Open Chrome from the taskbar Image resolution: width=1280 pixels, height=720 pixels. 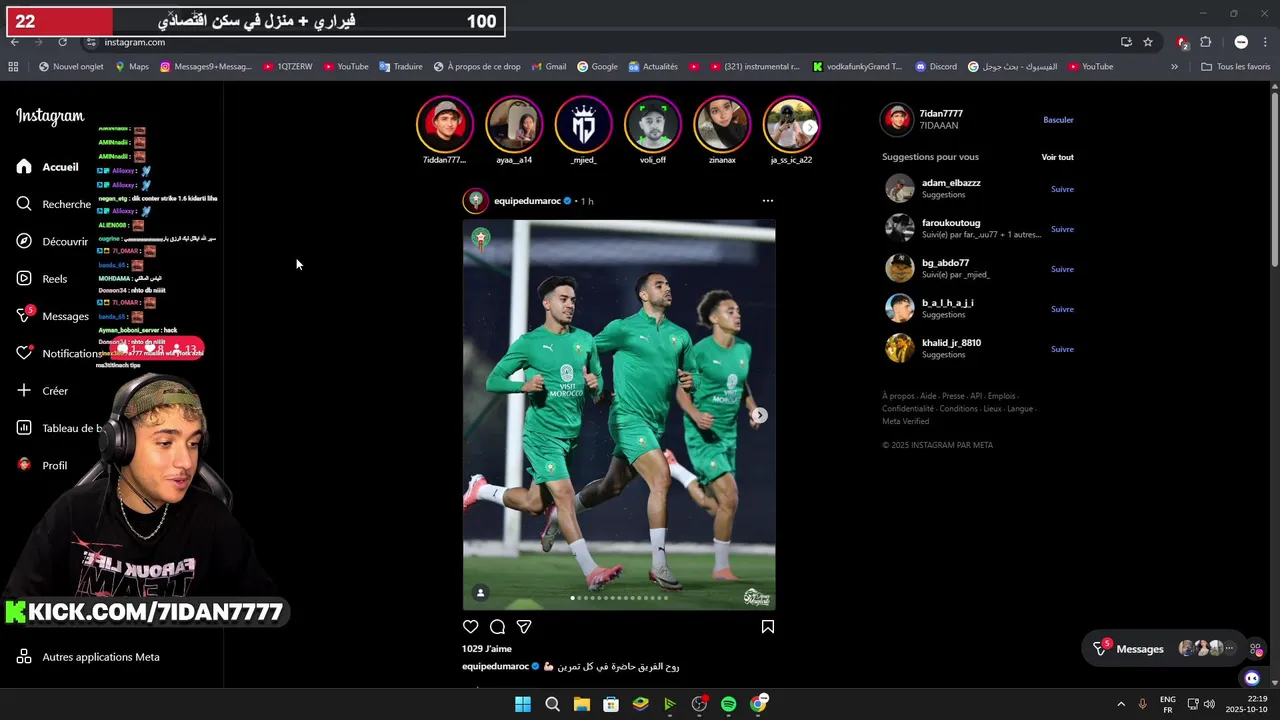758,704
